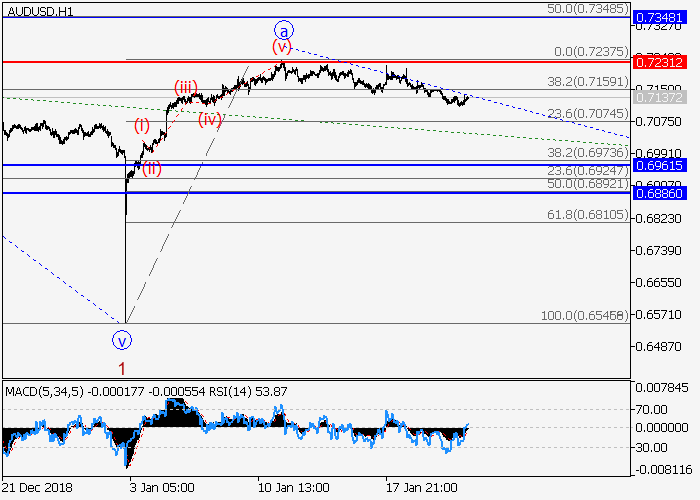Select the 100.0(0.65458) Fibonacci level label
Viewport: 700px width, 500px height.
pos(583,315)
